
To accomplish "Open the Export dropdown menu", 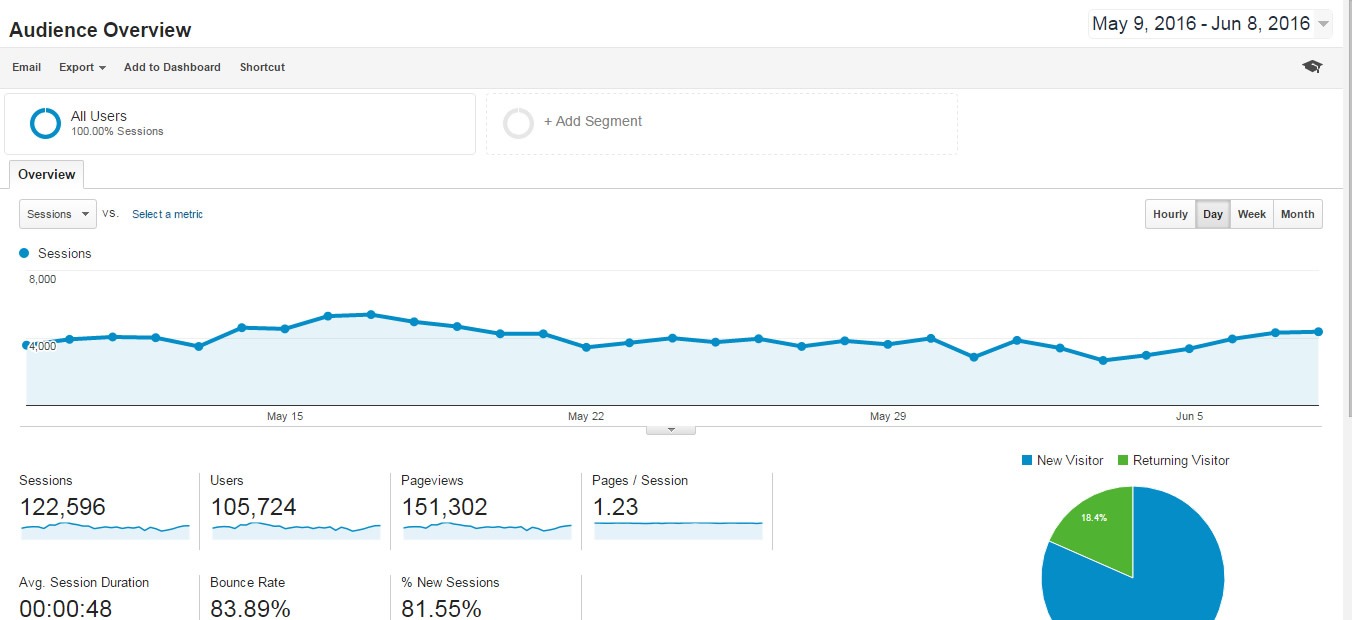I will tap(81, 67).
